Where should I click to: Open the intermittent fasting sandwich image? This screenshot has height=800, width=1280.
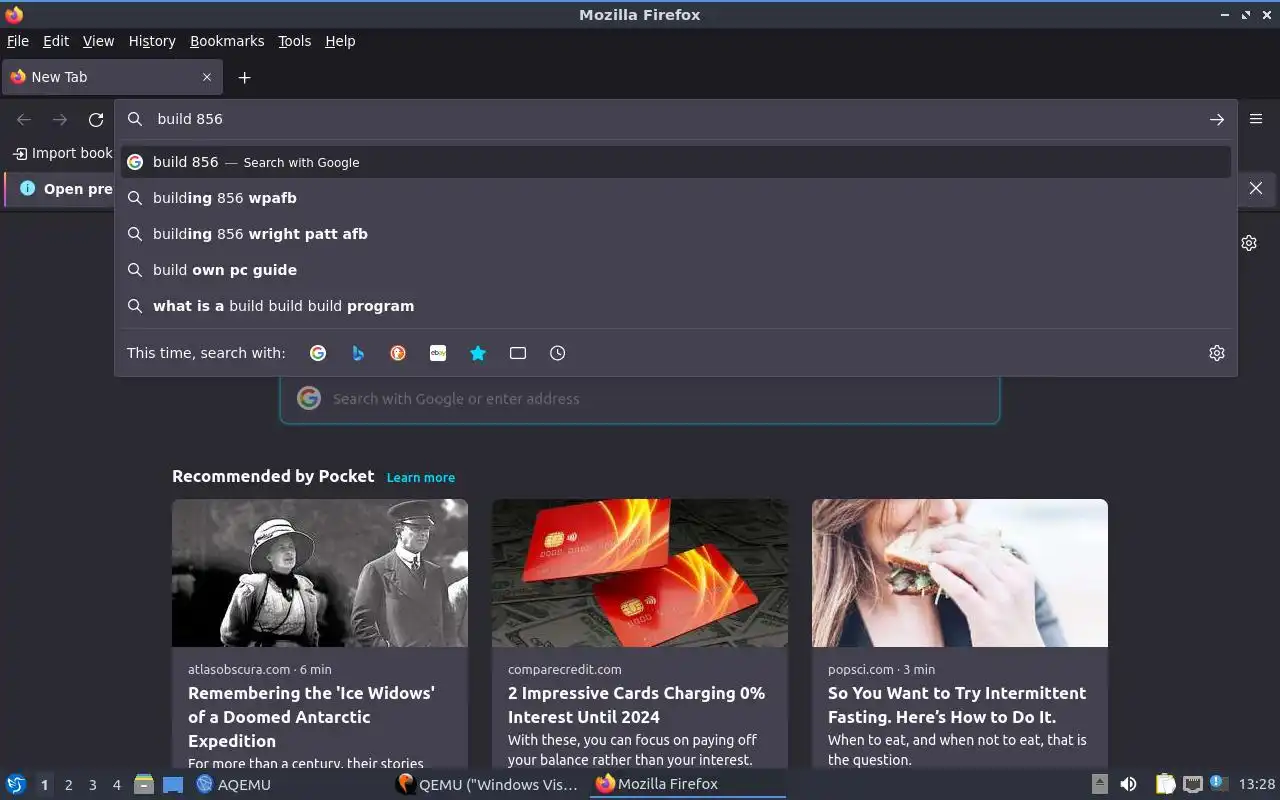point(960,573)
